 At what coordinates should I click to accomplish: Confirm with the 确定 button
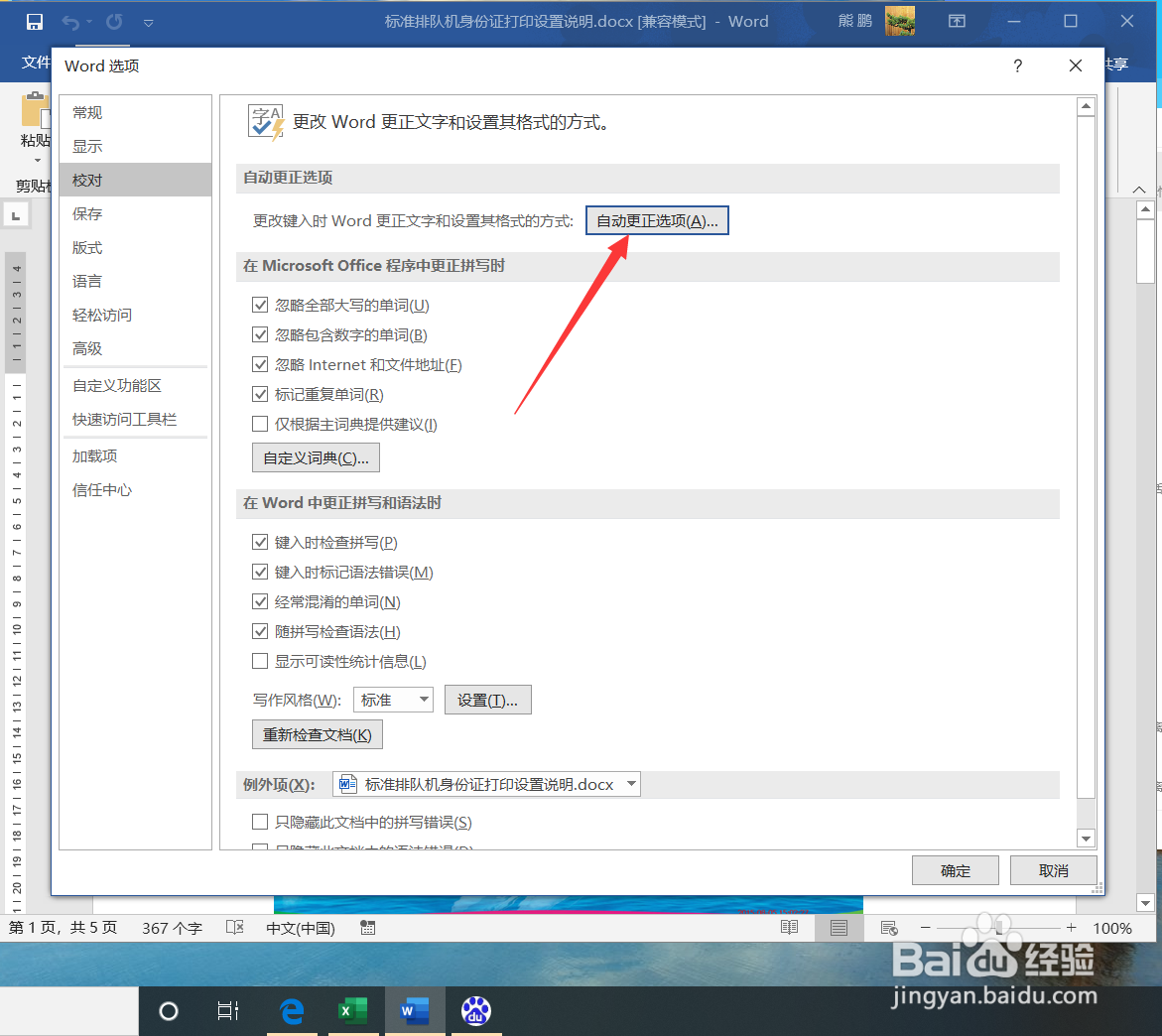click(956, 870)
